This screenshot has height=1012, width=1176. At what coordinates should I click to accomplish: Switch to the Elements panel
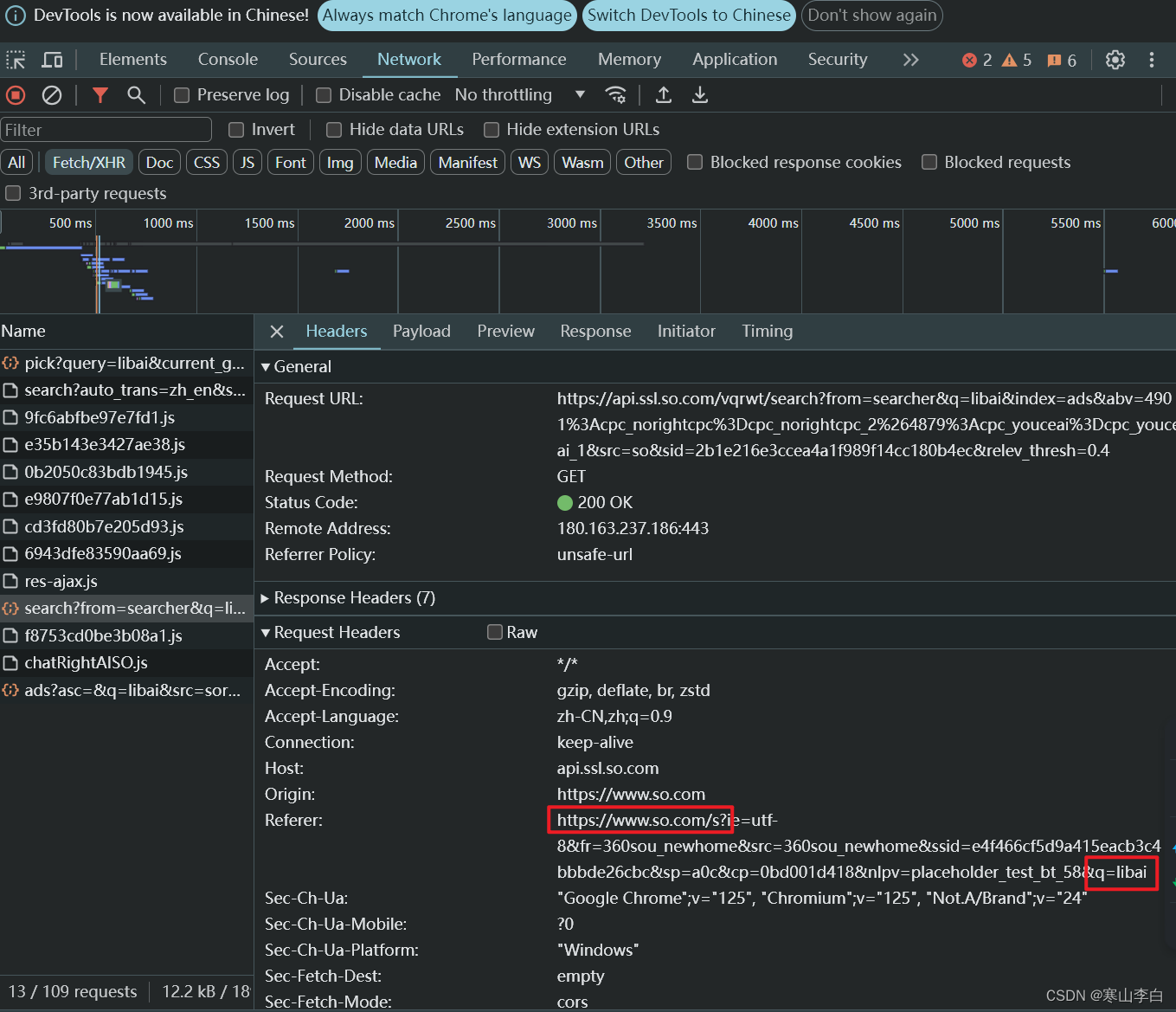(133, 60)
